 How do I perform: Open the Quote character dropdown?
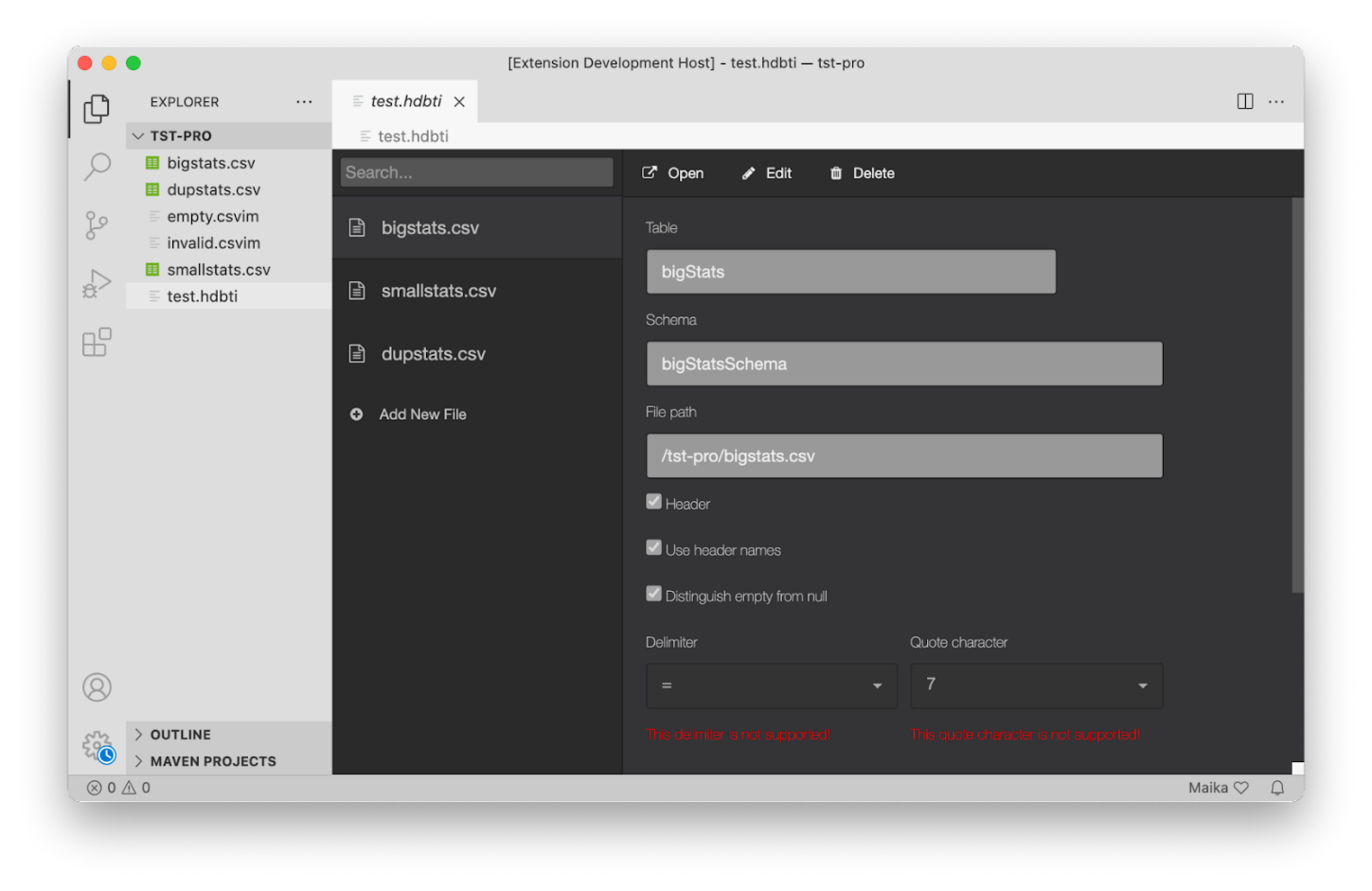click(1037, 686)
